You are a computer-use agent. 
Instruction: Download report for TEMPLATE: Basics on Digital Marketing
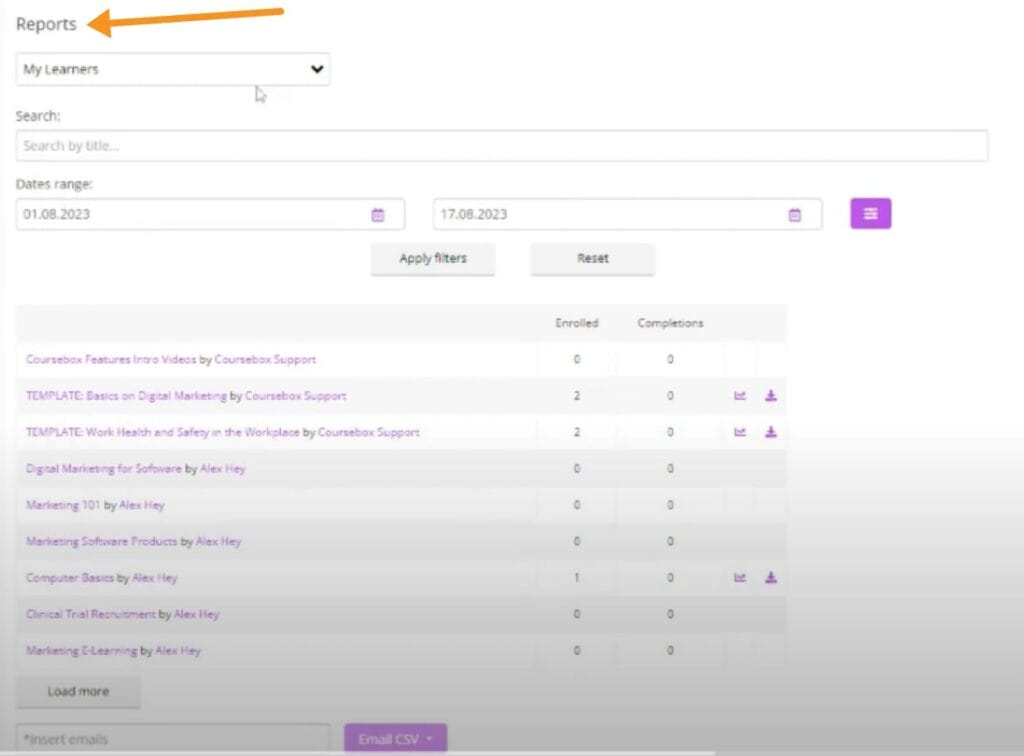pyautogui.click(x=770, y=396)
